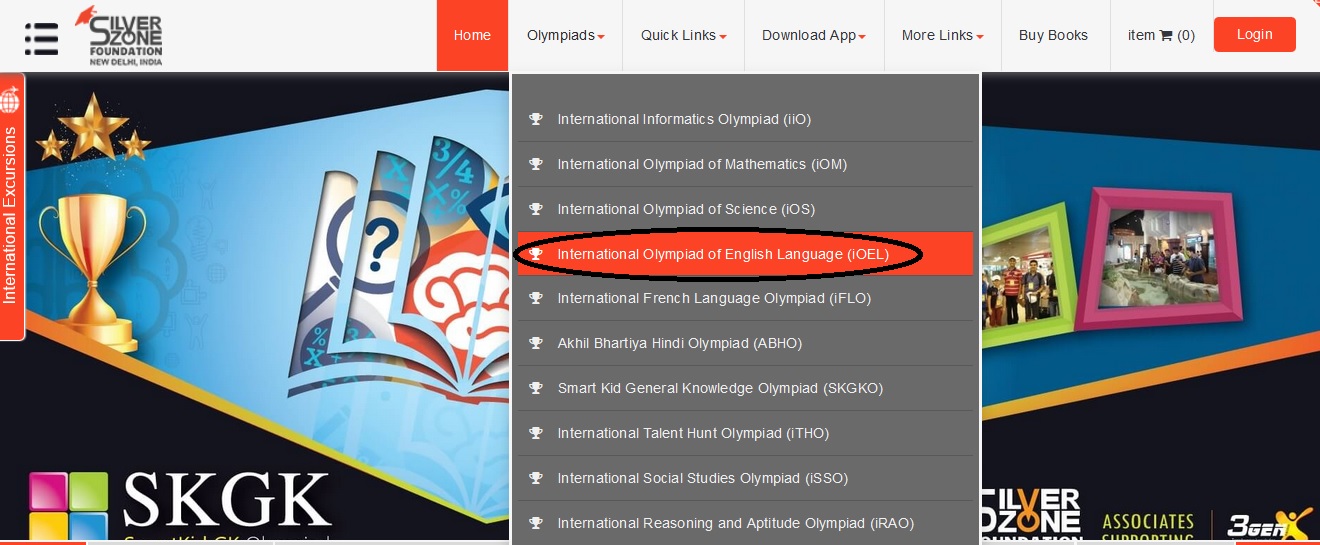Click trophy icon beside International Olympiad of Science
The height and width of the screenshot is (545, 1320).
(x=536, y=209)
